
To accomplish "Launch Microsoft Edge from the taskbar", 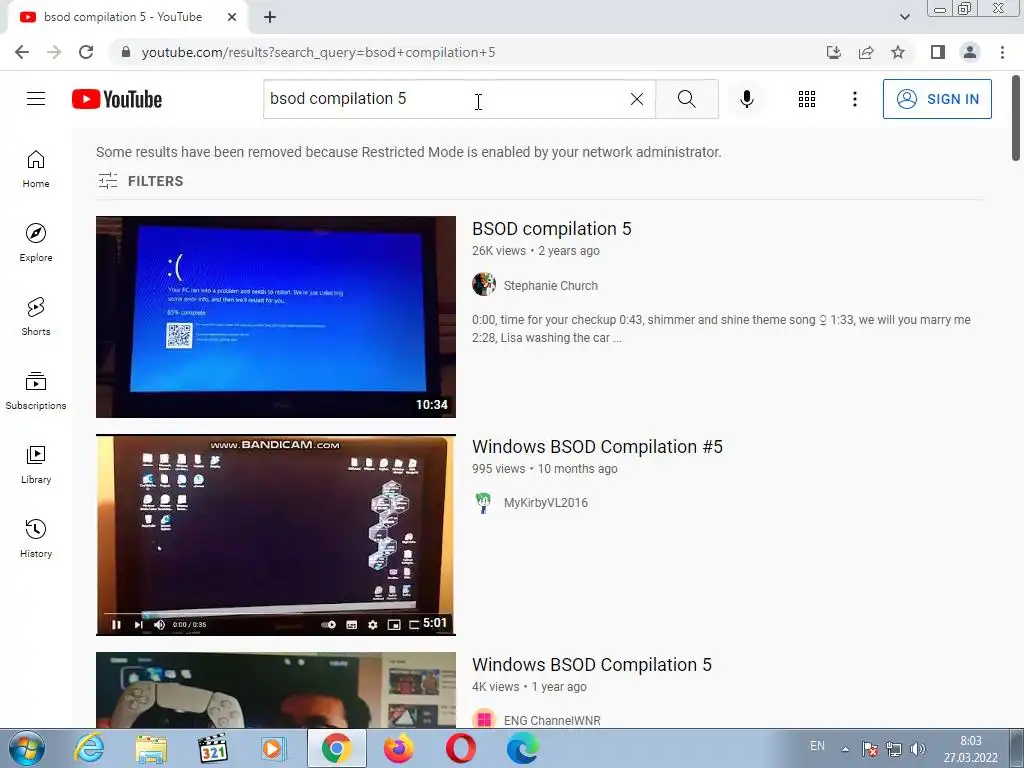I will tap(522, 748).
